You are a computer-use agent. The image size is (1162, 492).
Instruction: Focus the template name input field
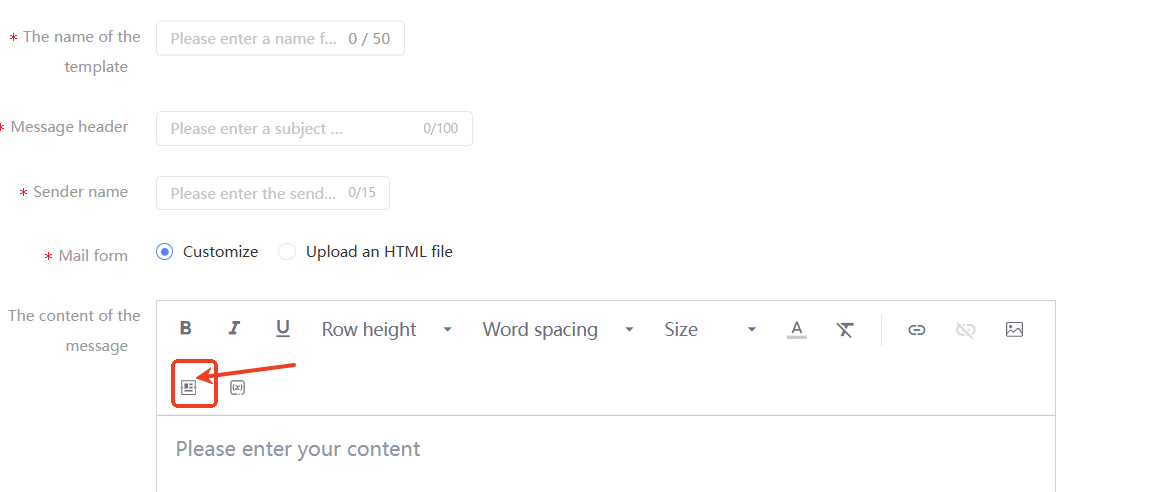click(x=255, y=39)
